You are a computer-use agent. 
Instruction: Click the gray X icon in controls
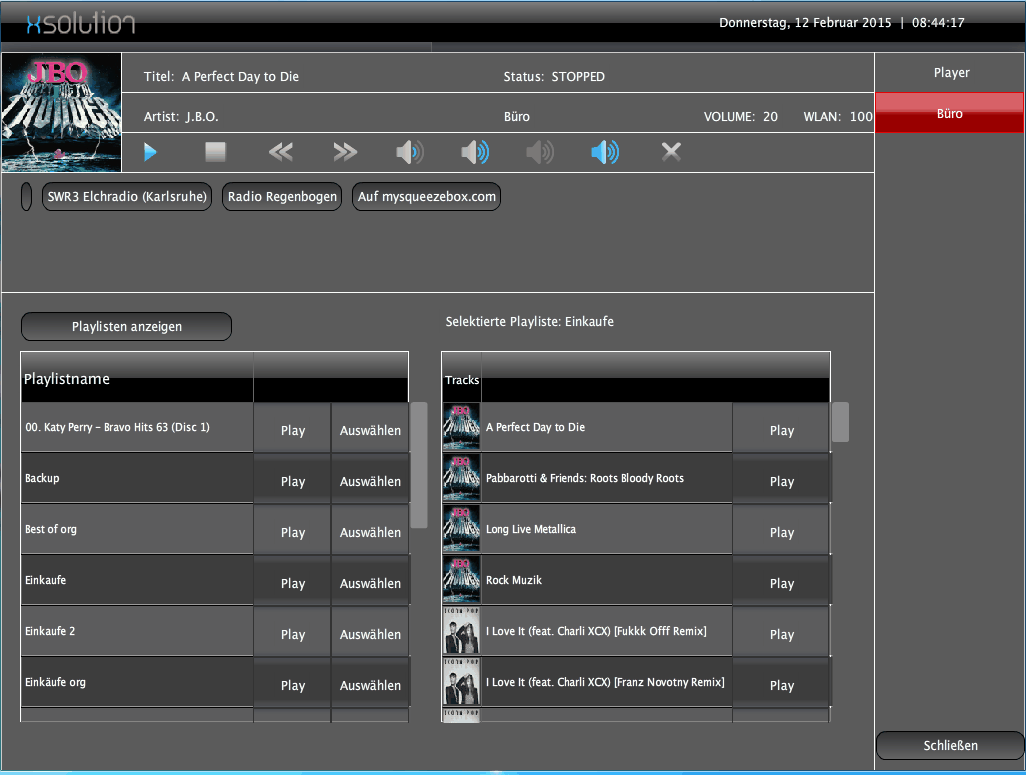(x=671, y=152)
